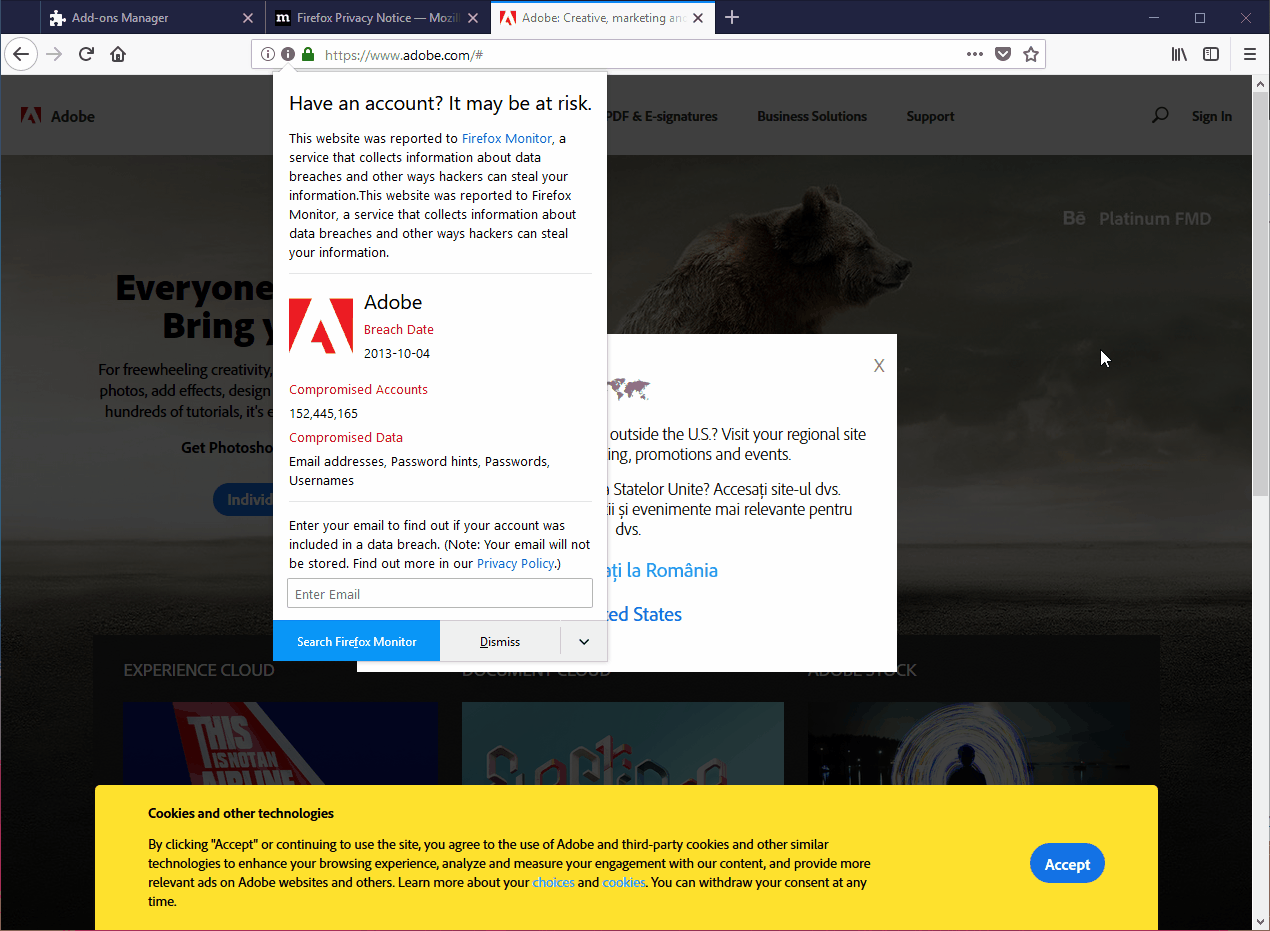
Task: Click Sign In on Adobe header
Action: [1212, 116]
